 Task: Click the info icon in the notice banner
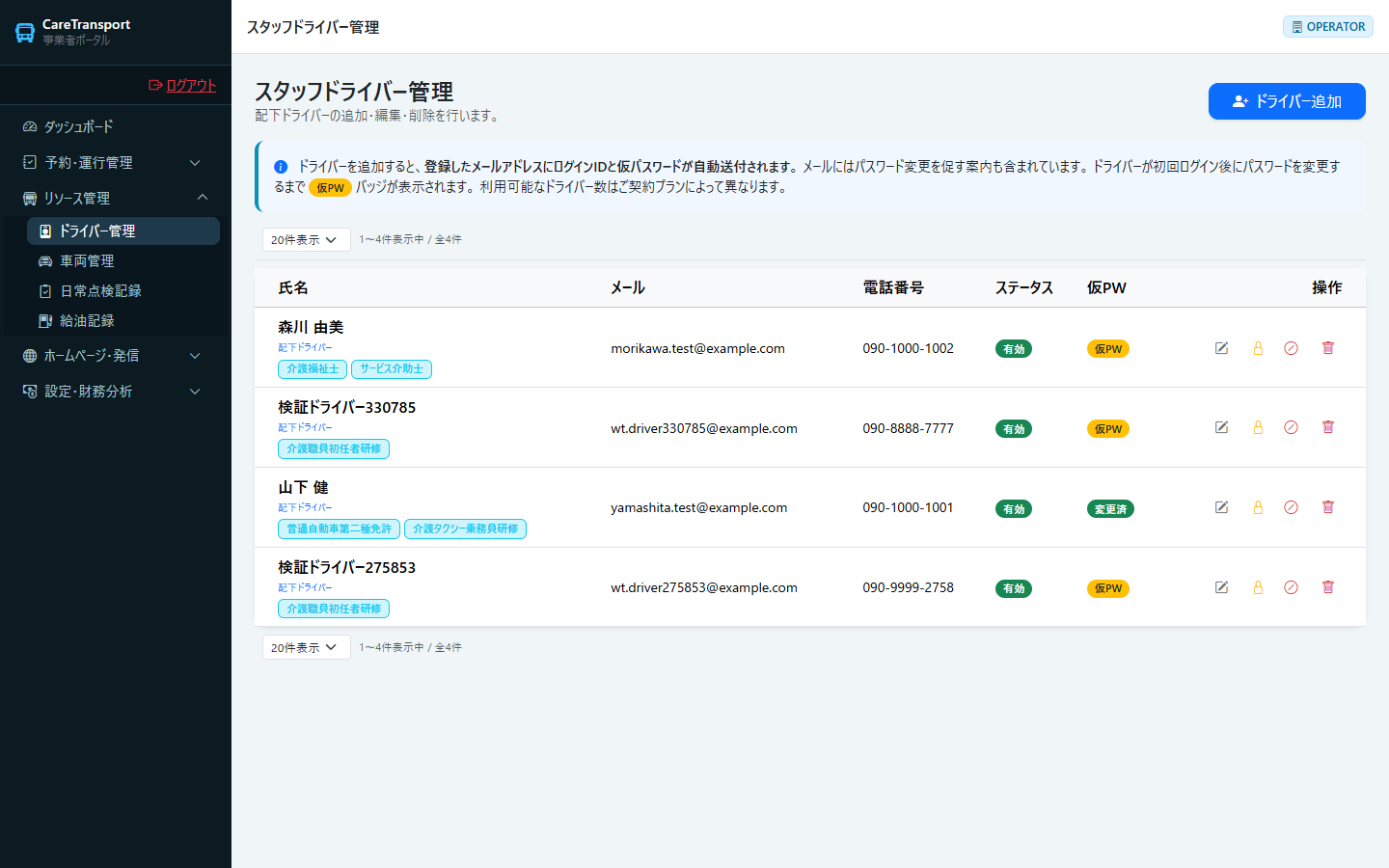point(281,167)
